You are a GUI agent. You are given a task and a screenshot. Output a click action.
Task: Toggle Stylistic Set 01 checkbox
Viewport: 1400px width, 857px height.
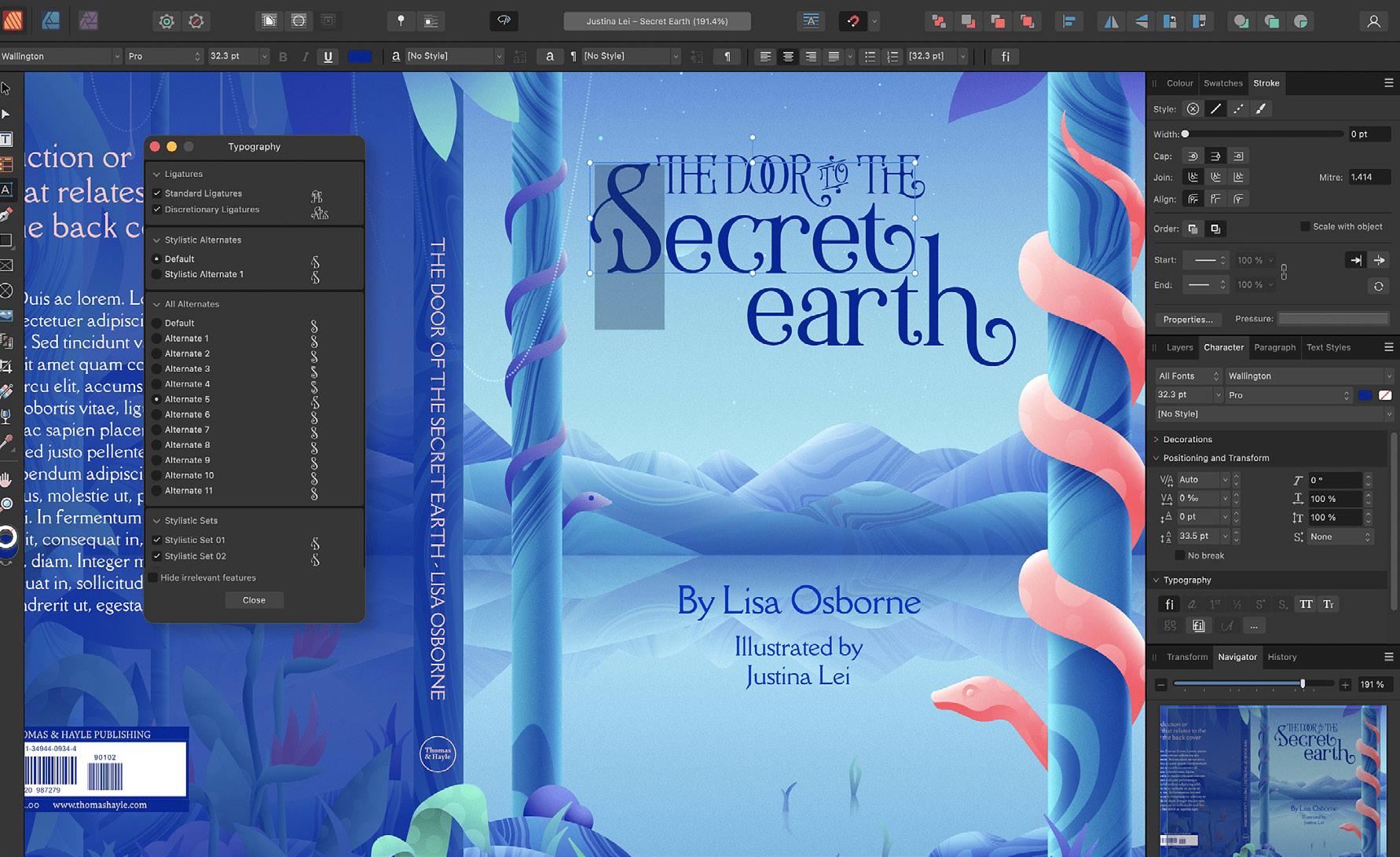pyautogui.click(x=157, y=540)
